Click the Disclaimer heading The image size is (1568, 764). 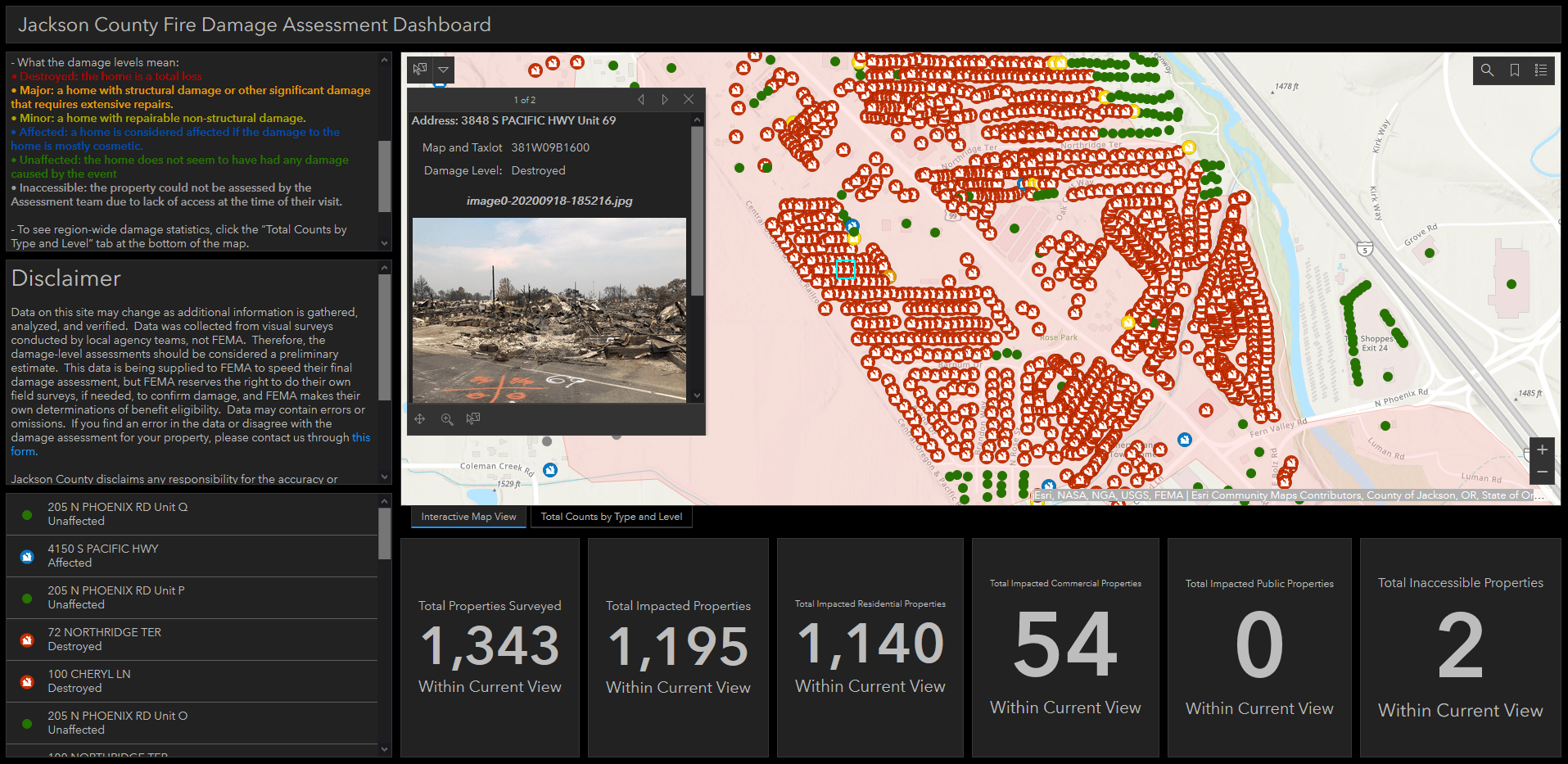click(66, 278)
